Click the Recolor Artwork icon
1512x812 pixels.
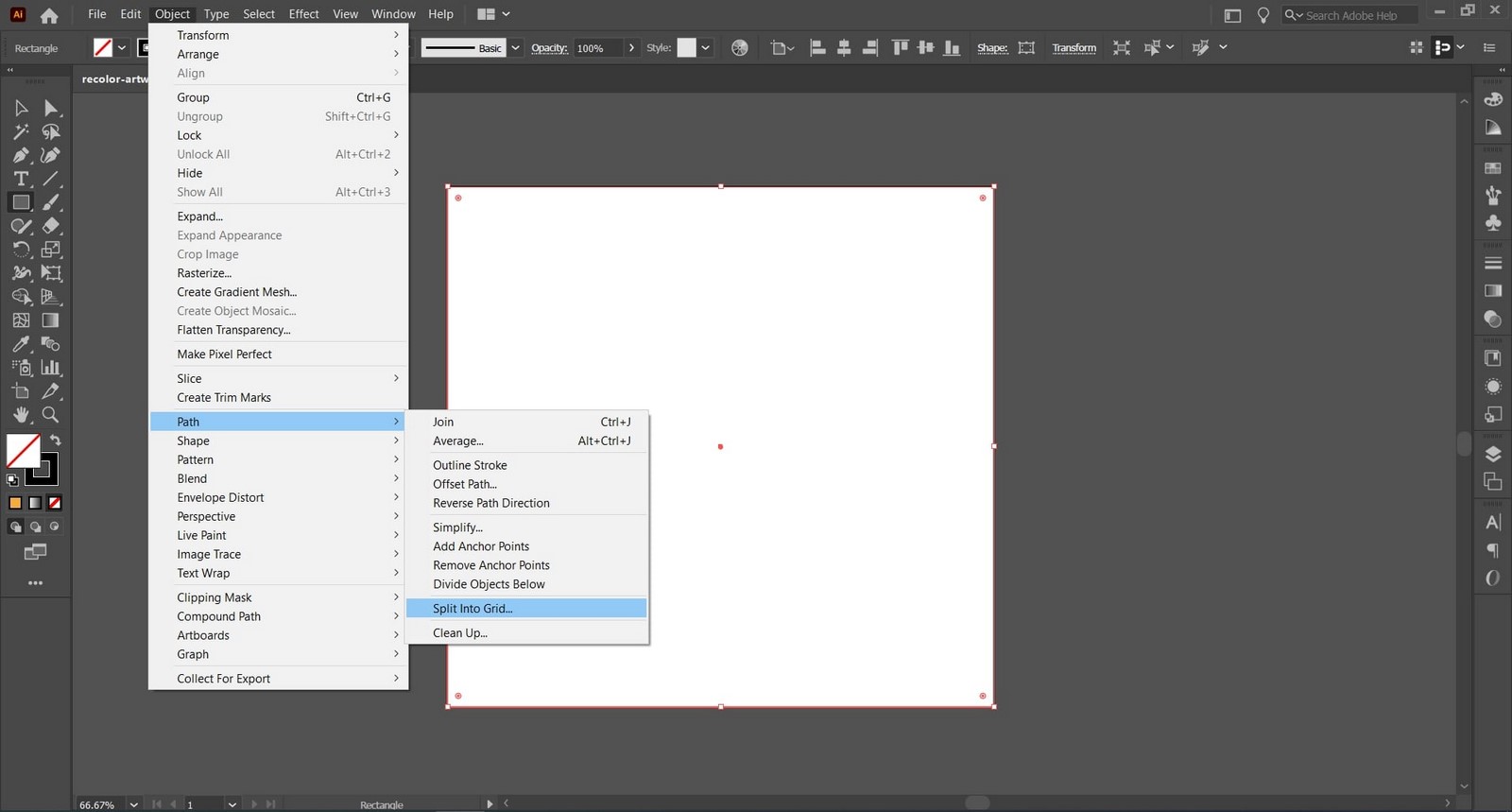(740, 47)
